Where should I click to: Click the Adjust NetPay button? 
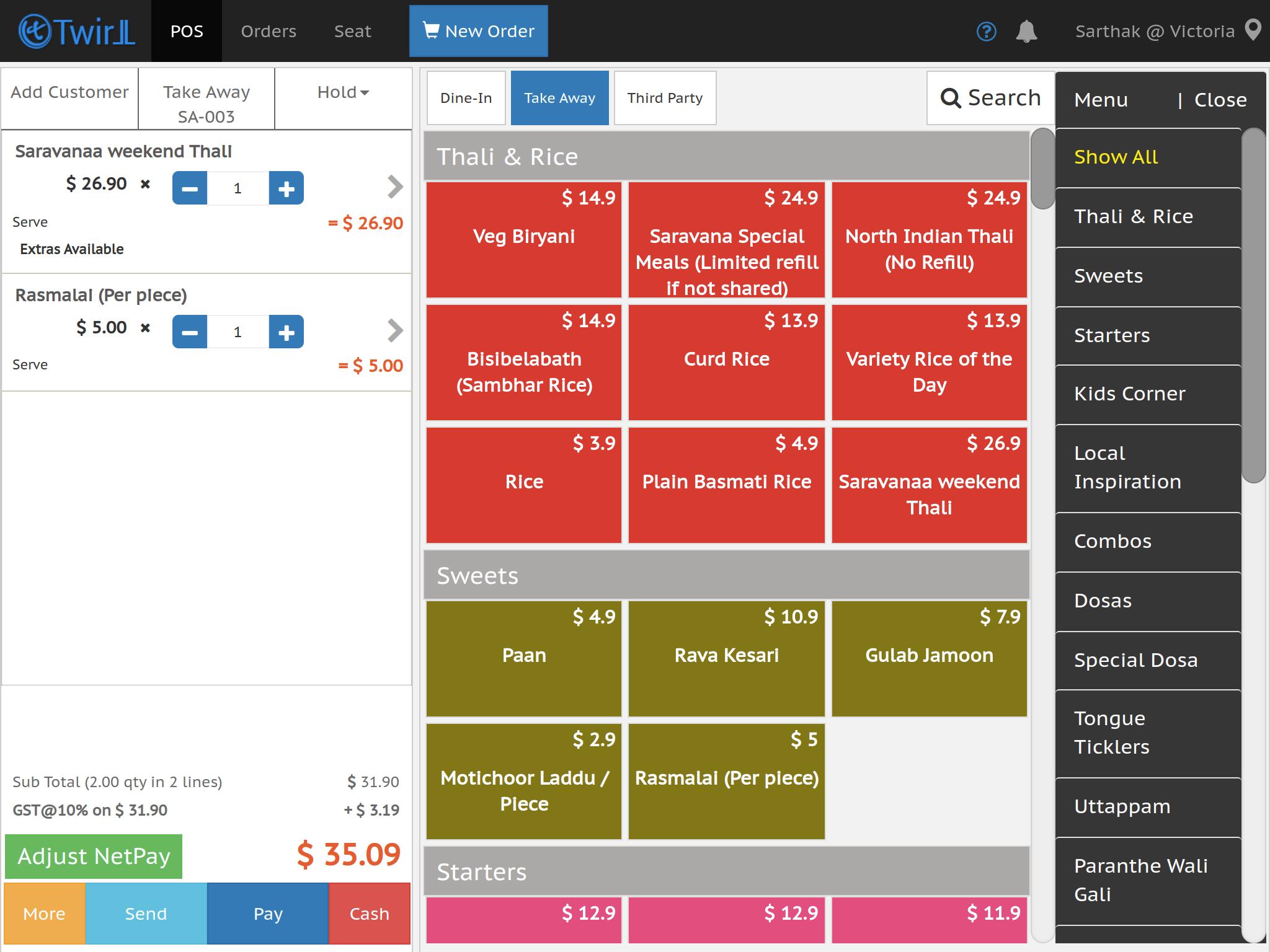click(94, 856)
